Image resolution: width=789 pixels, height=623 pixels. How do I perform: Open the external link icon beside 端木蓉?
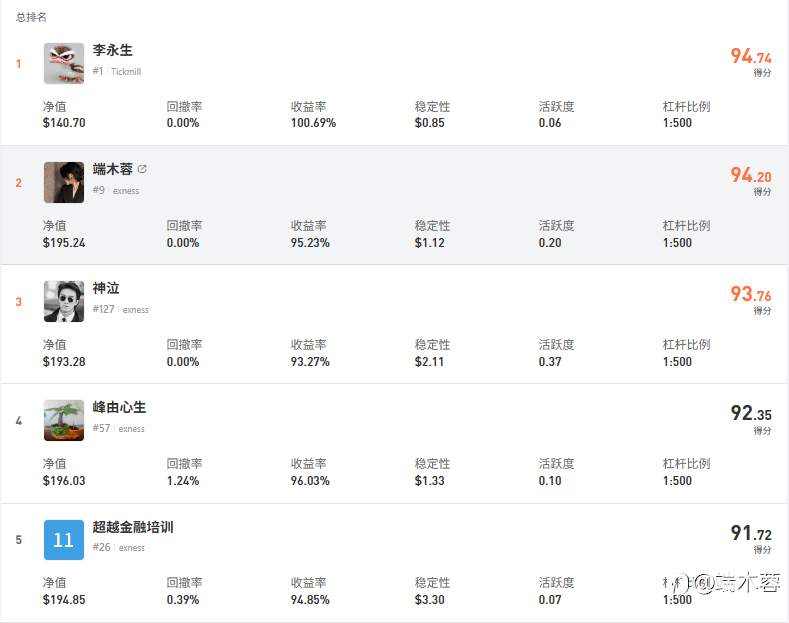click(x=142, y=169)
